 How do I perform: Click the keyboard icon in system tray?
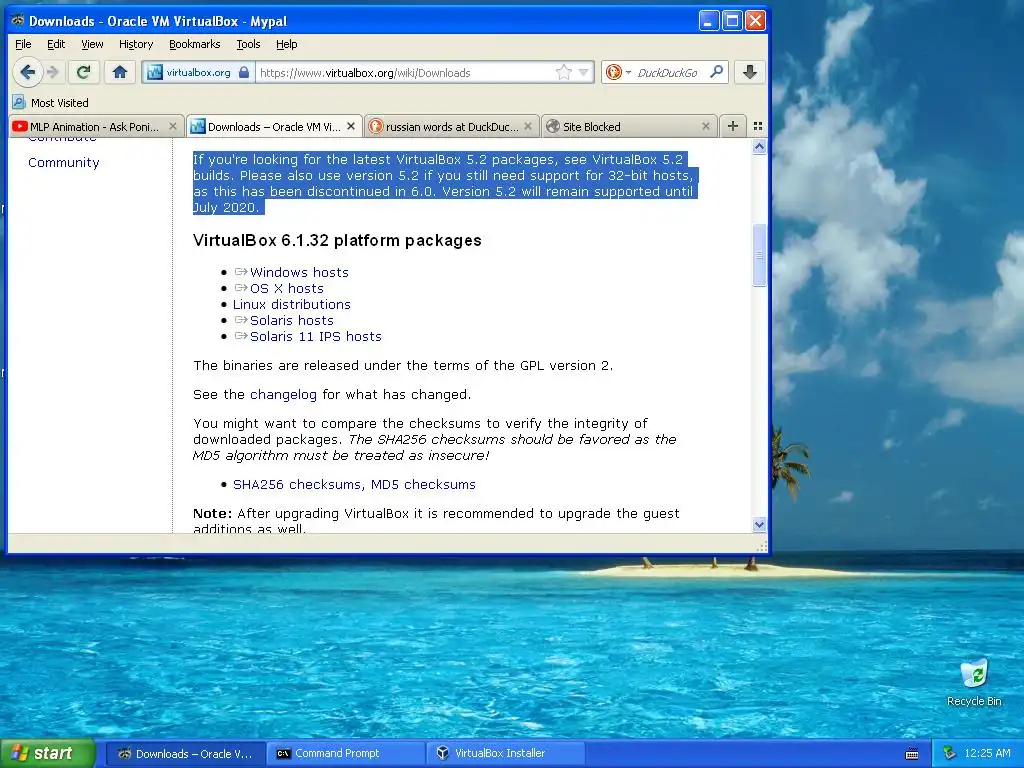(x=912, y=754)
